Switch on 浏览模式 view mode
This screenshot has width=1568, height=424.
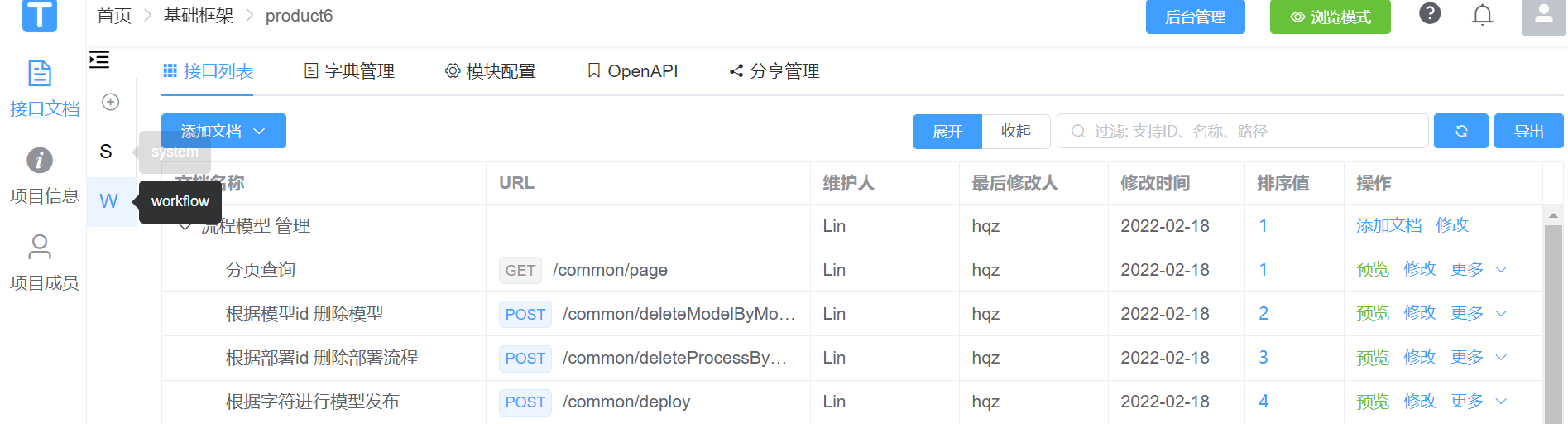1330,17
